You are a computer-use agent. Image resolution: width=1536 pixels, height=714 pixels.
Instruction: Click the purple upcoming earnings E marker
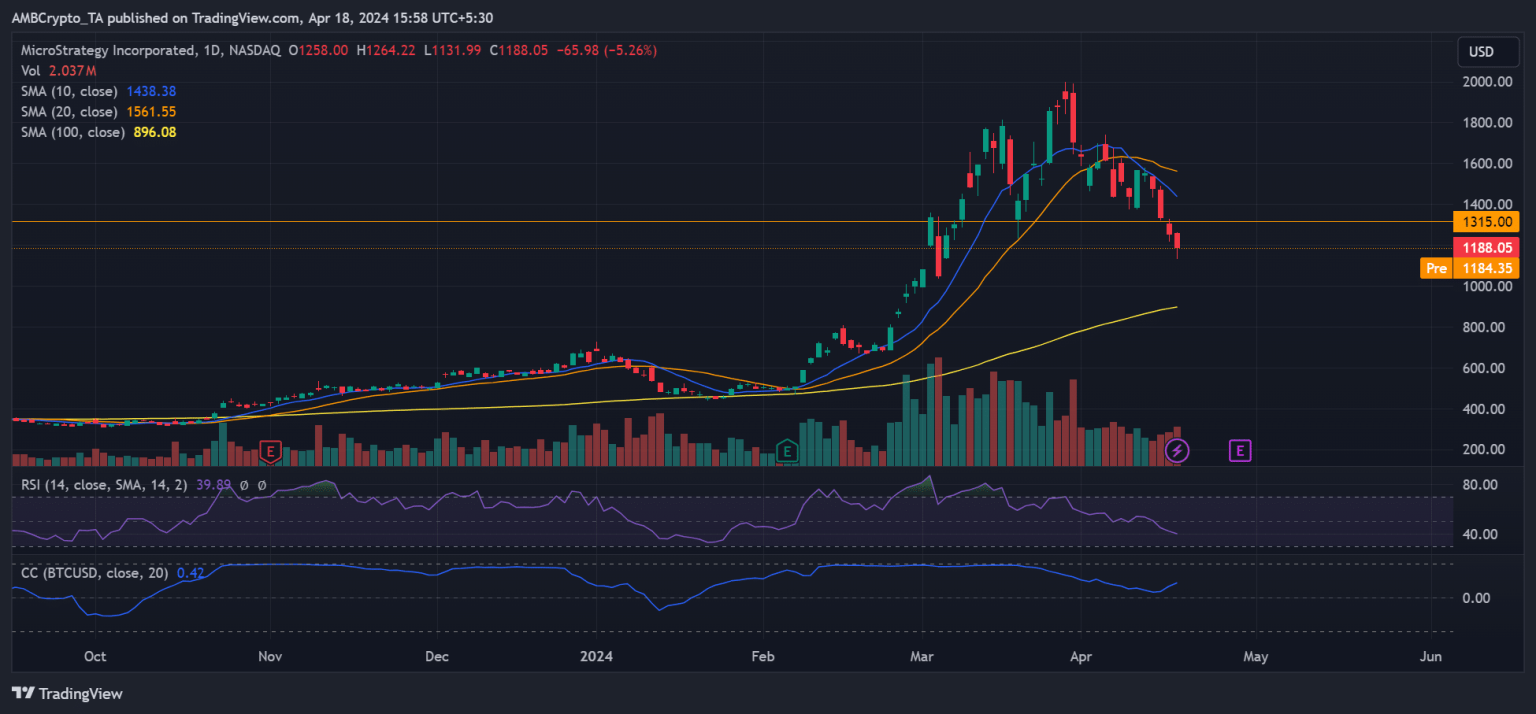click(x=1240, y=451)
